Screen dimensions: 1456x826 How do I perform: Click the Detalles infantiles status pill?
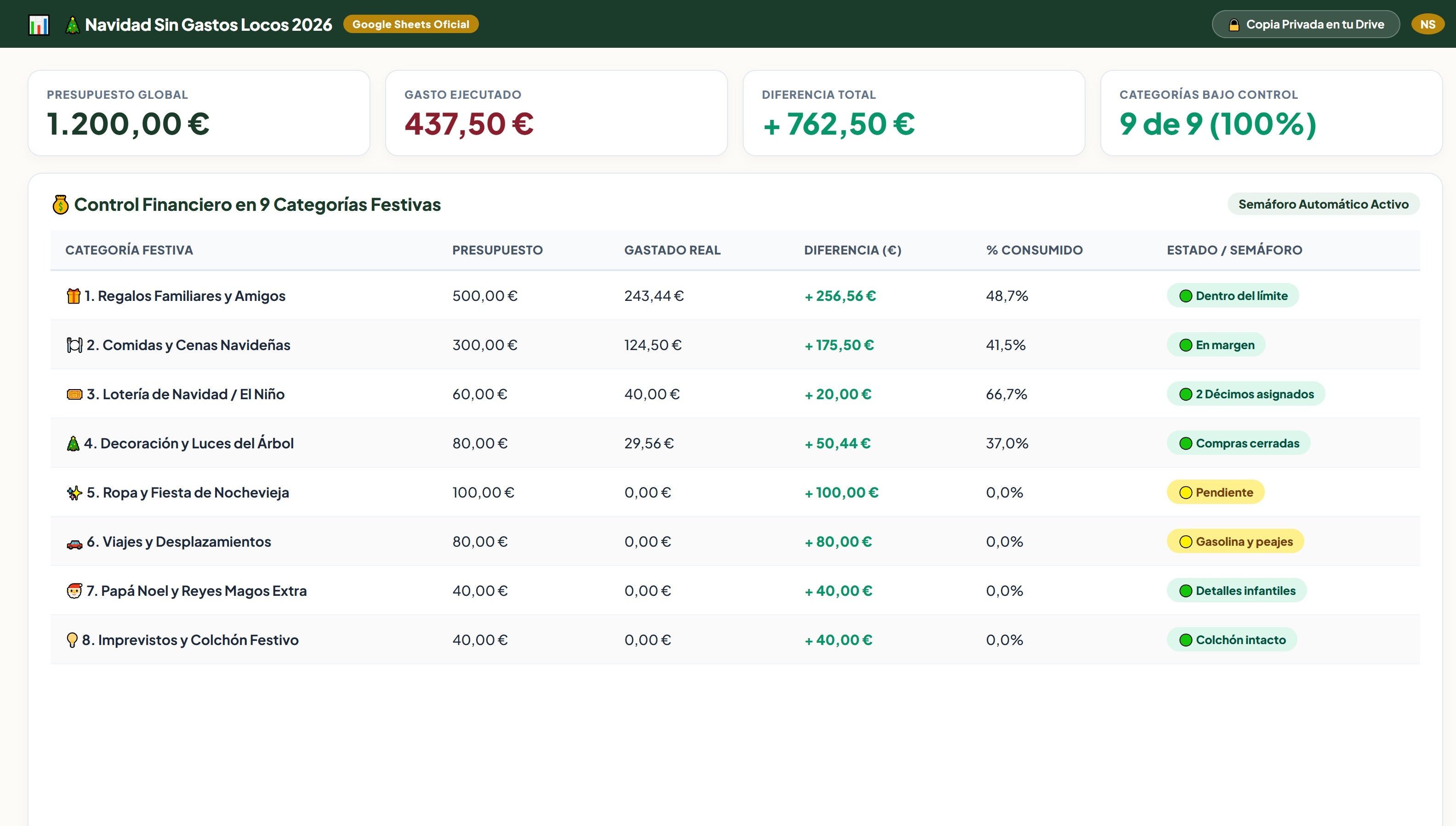click(x=1237, y=591)
